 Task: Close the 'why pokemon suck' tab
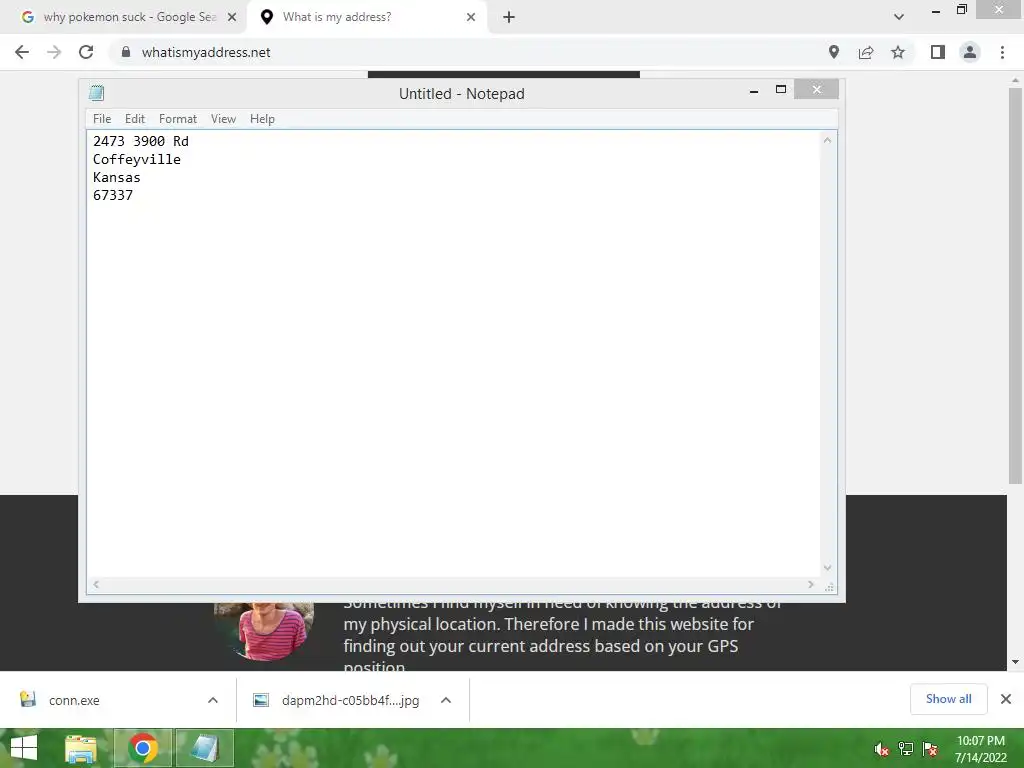(232, 17)
